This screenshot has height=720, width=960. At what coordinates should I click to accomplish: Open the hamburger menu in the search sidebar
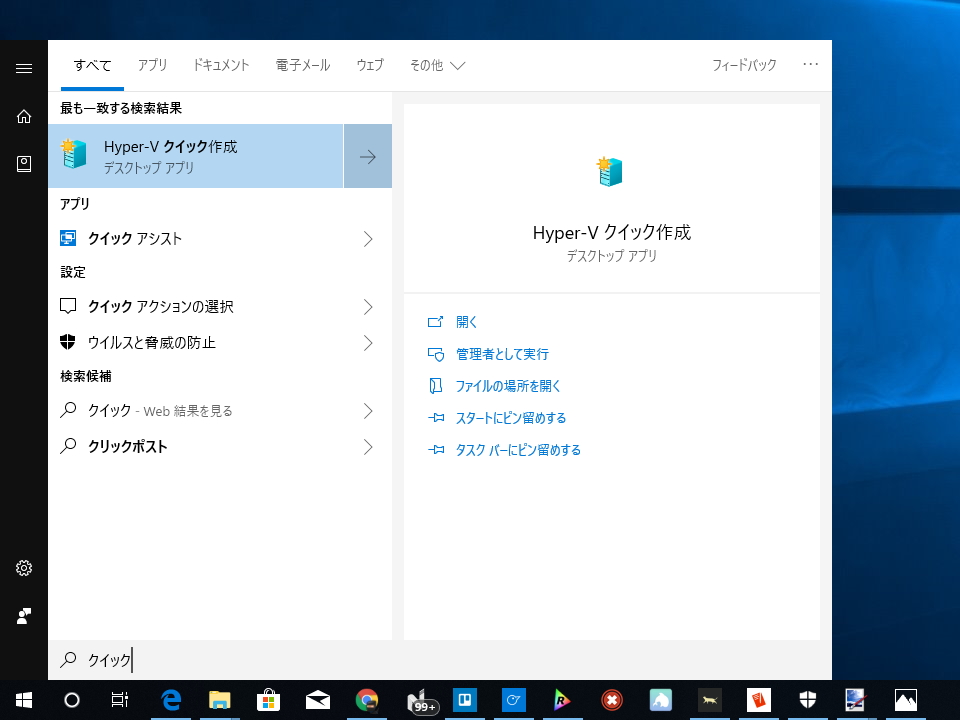click(23, 68)
